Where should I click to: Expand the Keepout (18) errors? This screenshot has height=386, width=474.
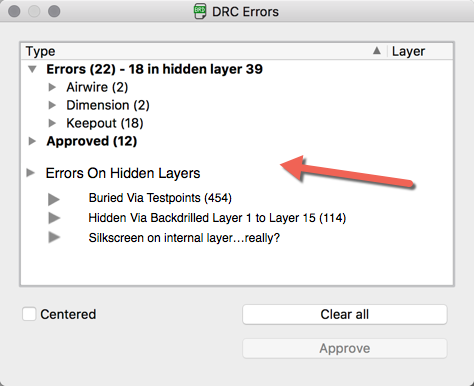tap(52, 123)
